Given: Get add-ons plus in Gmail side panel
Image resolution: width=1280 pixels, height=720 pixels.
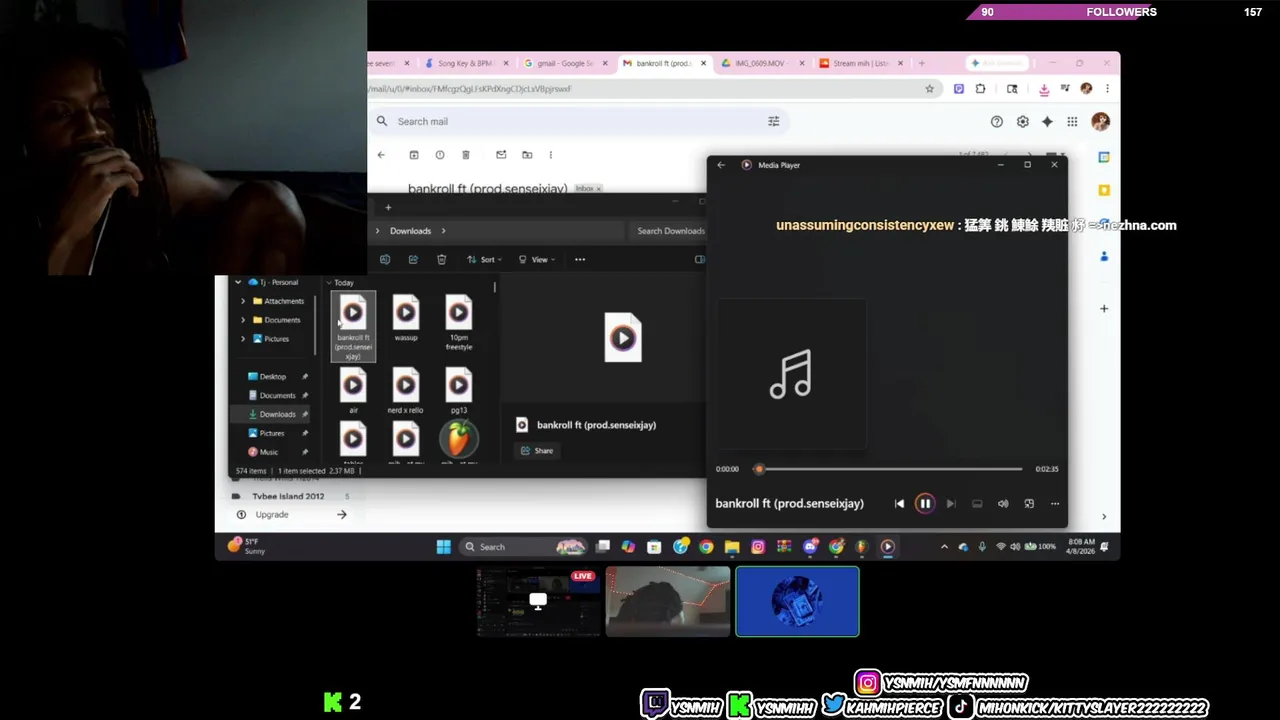Looking at the screenshot, I should coord(1104,309).
